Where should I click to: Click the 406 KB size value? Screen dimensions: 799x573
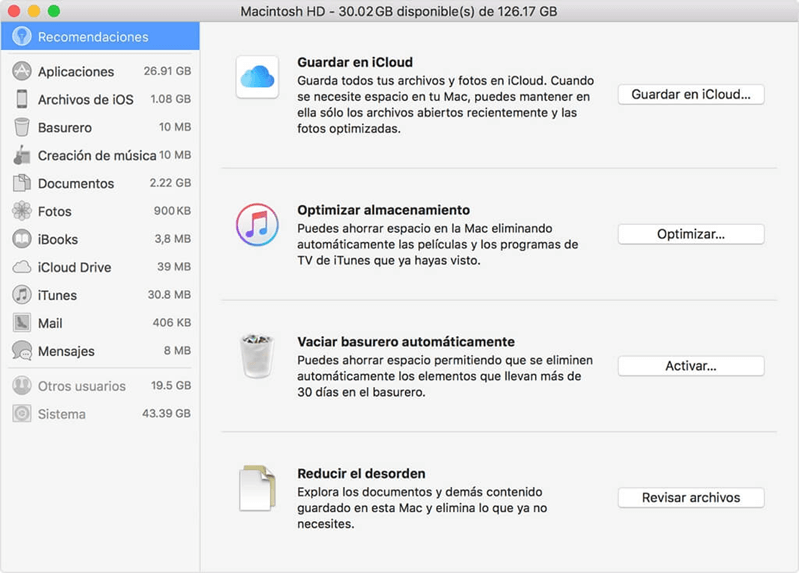coord(172,323)
